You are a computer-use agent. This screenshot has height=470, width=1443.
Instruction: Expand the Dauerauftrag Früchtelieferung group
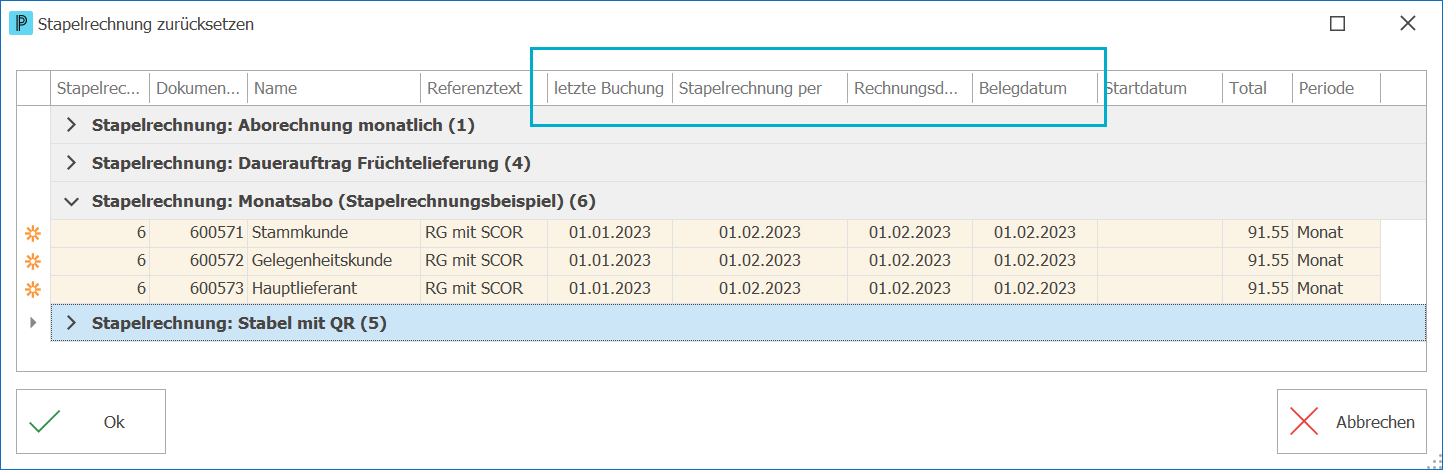(x=71, y=163)
